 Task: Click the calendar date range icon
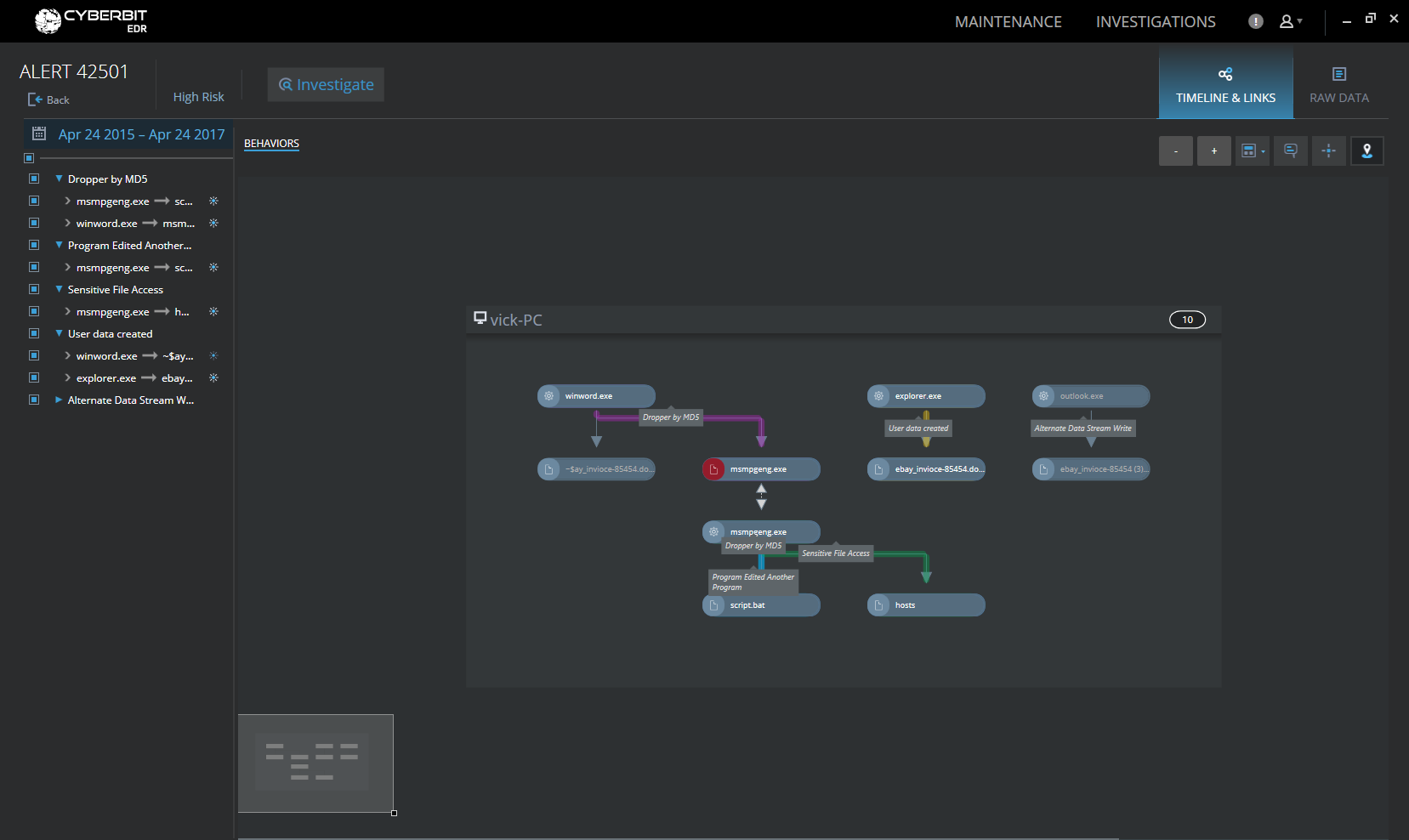39,133
